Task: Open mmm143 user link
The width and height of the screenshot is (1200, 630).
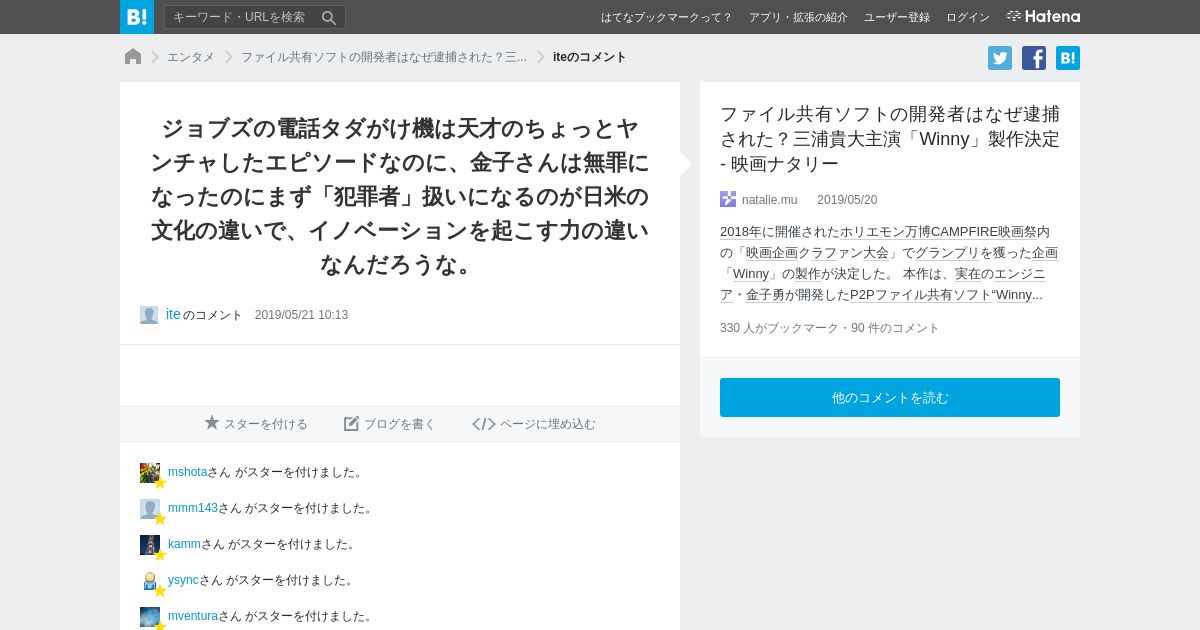Action: point(193,508)
